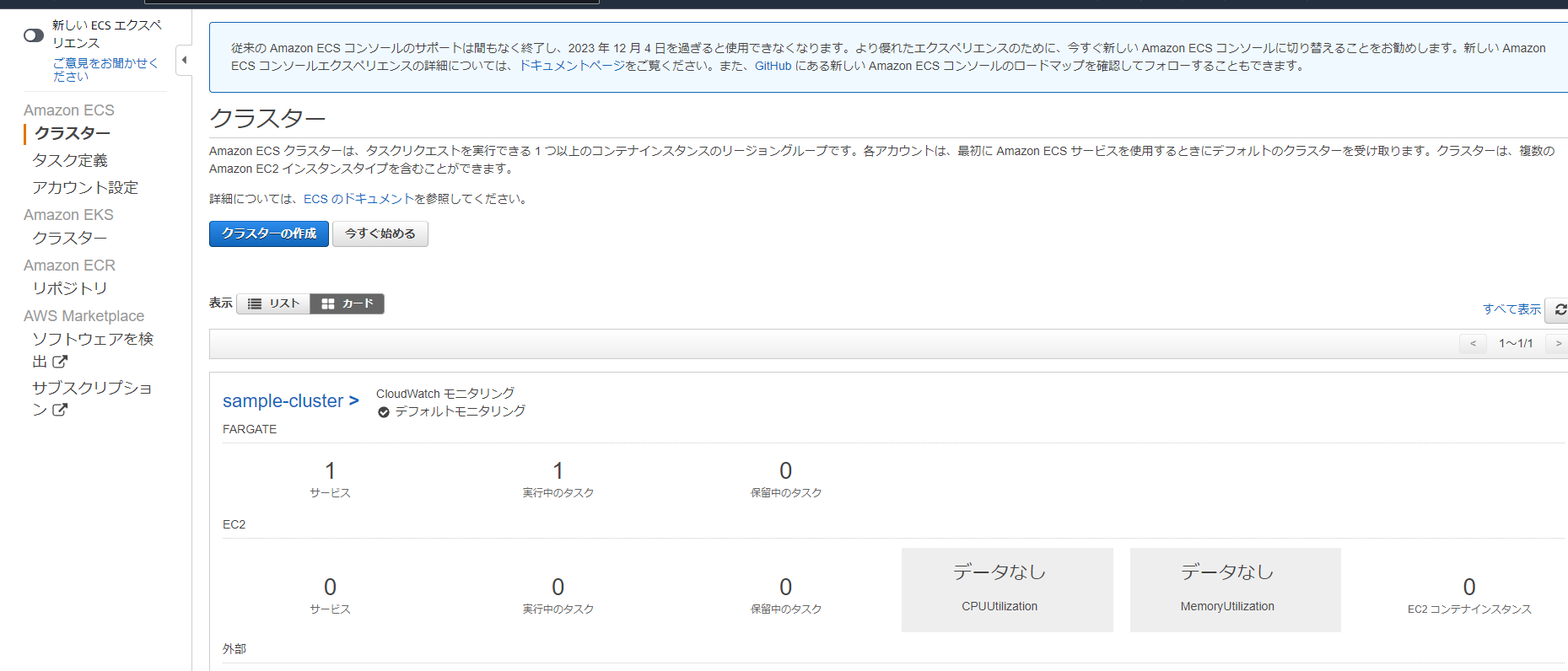This screenshot has height=671, width=1568.
Task: Click the 外部 section label
Action: [x=234, y=649]
